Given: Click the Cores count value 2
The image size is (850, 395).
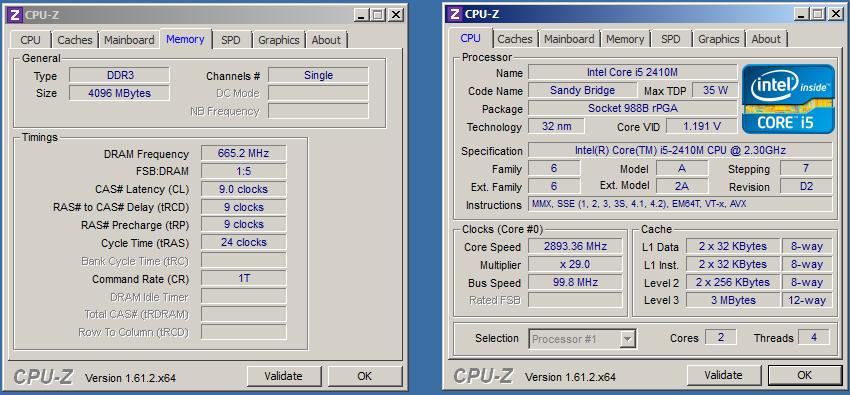Looking at the screenshot, I should [720, 337].
